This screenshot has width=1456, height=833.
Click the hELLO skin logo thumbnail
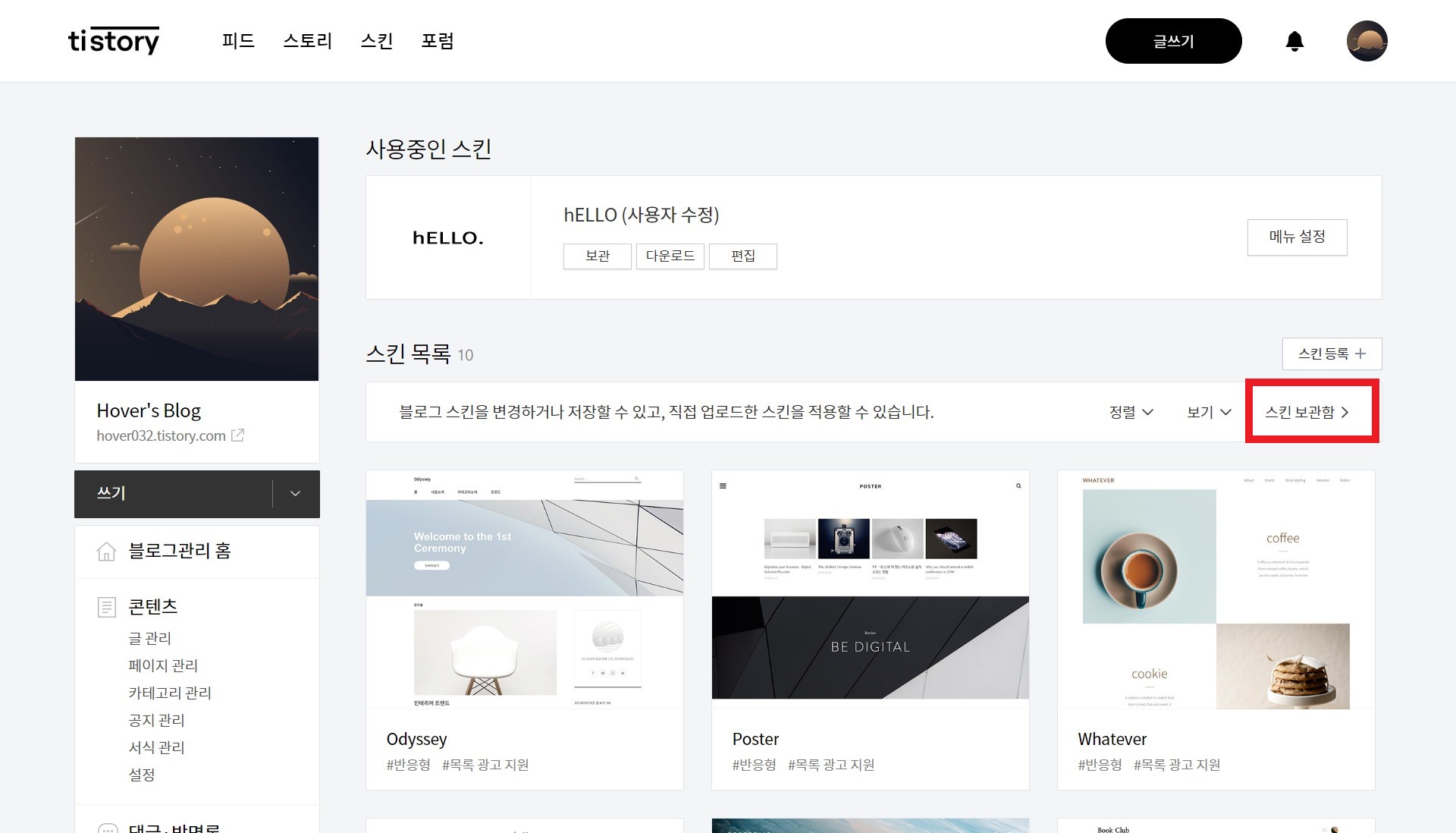pos(447,237)
